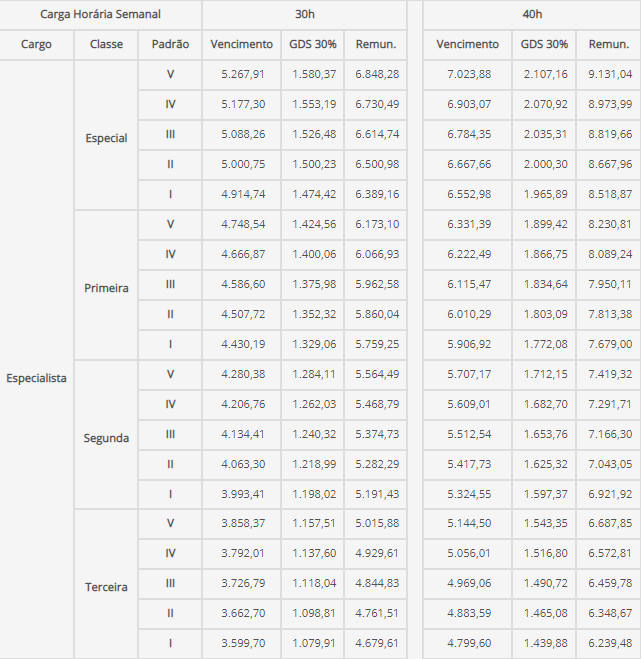This screenshot has width=641, height=659.
Task: Click the last remuneration value 6.239,48
Action: point(610,643)
